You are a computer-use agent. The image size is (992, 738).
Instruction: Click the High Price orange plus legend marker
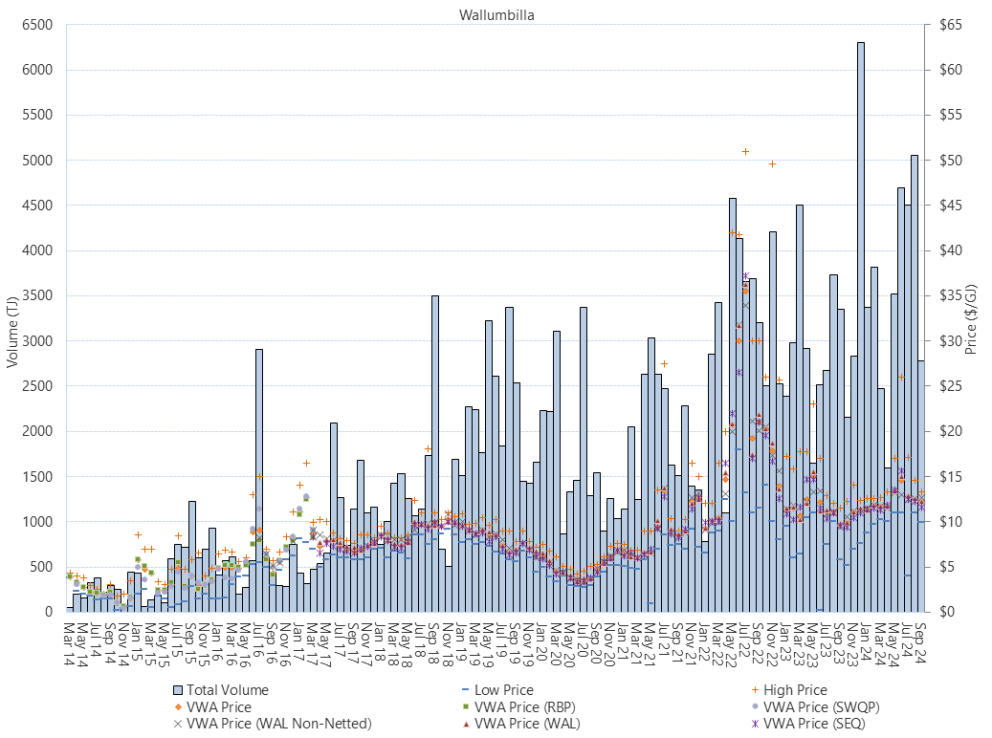point(754,690)
